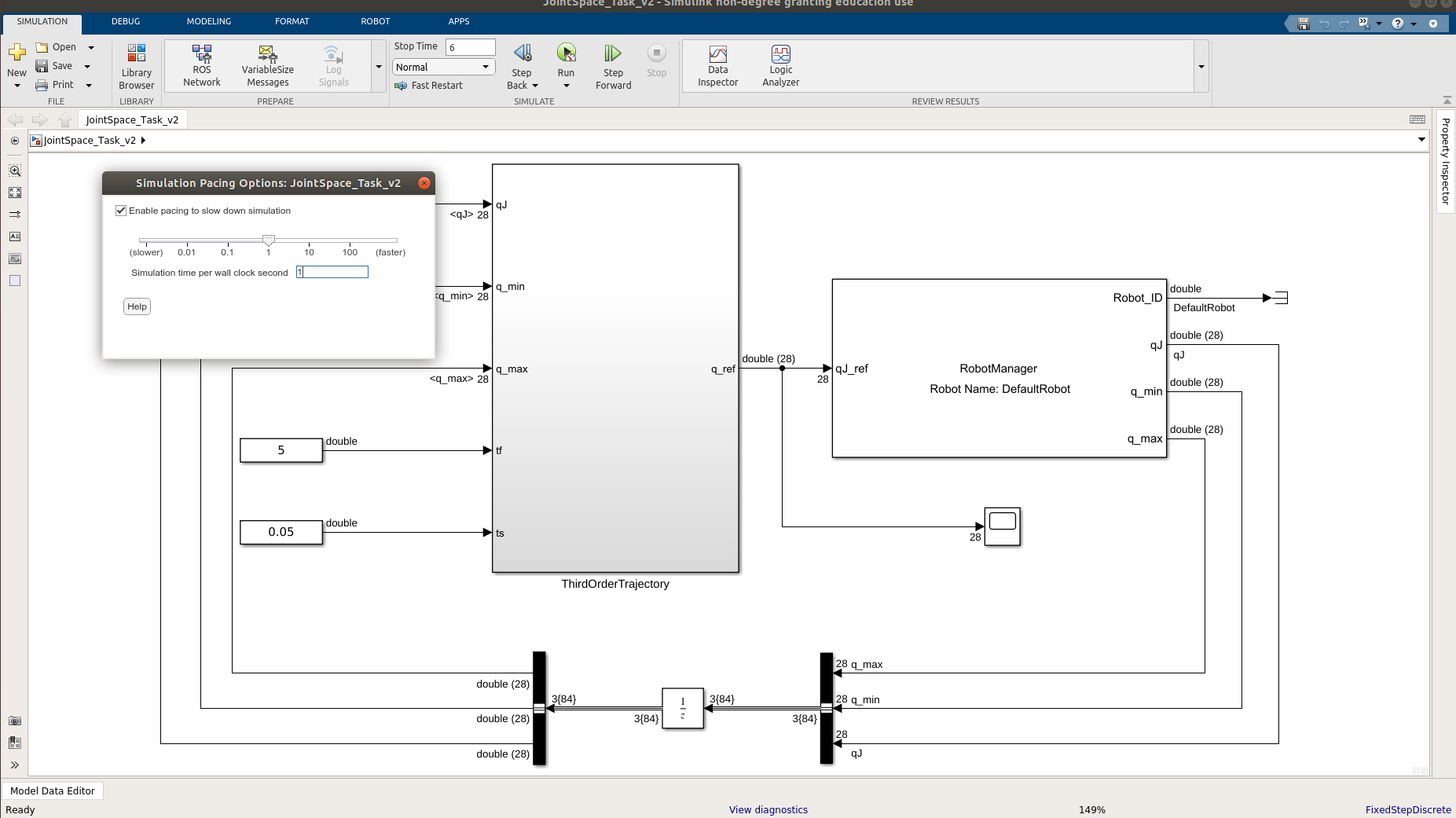The image size is (1456, 818).
Task: Select the Constant block with value 0.05
Action: (x=281, y=532)
